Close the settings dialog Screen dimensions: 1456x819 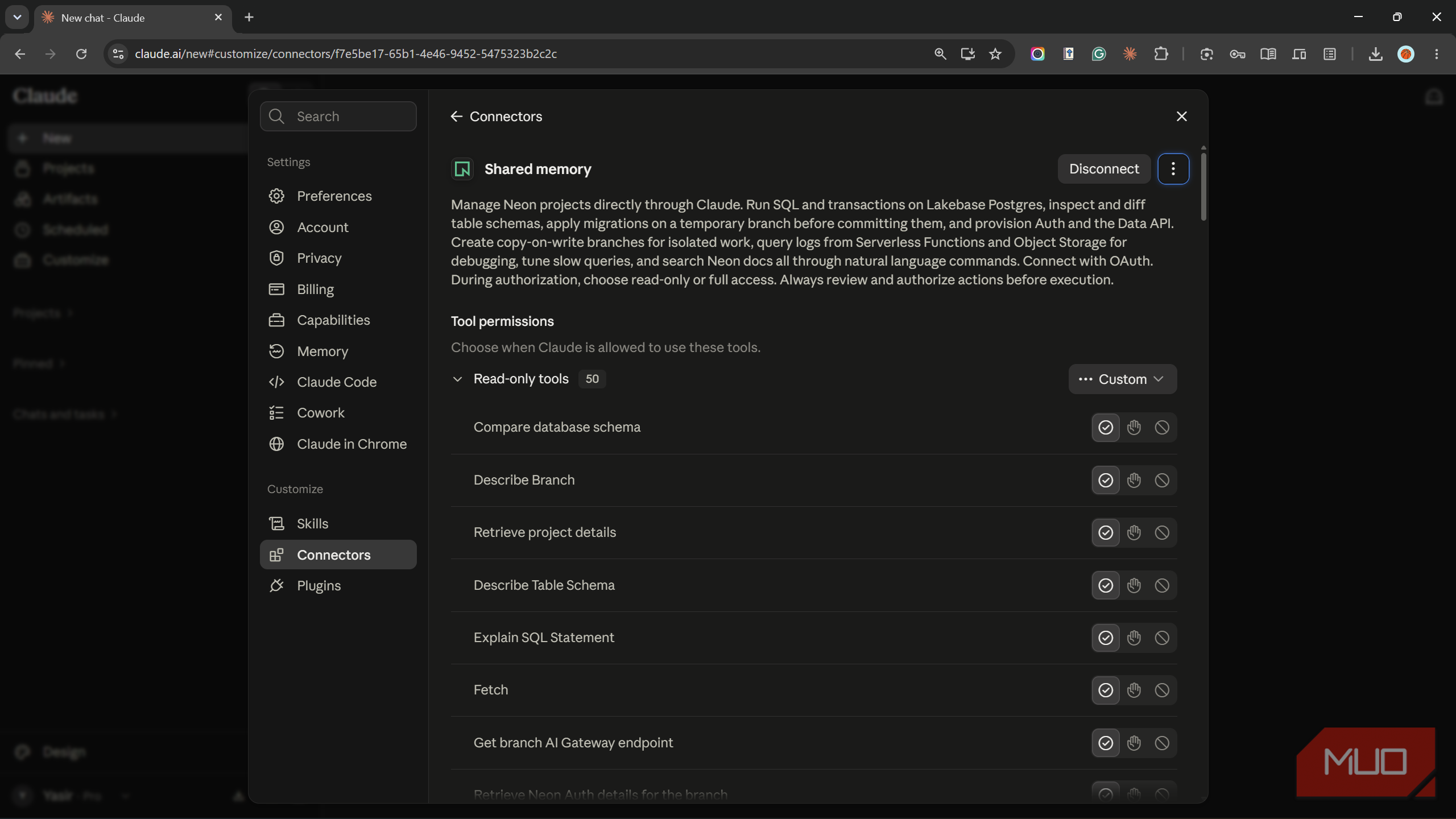coord(1181,117)
